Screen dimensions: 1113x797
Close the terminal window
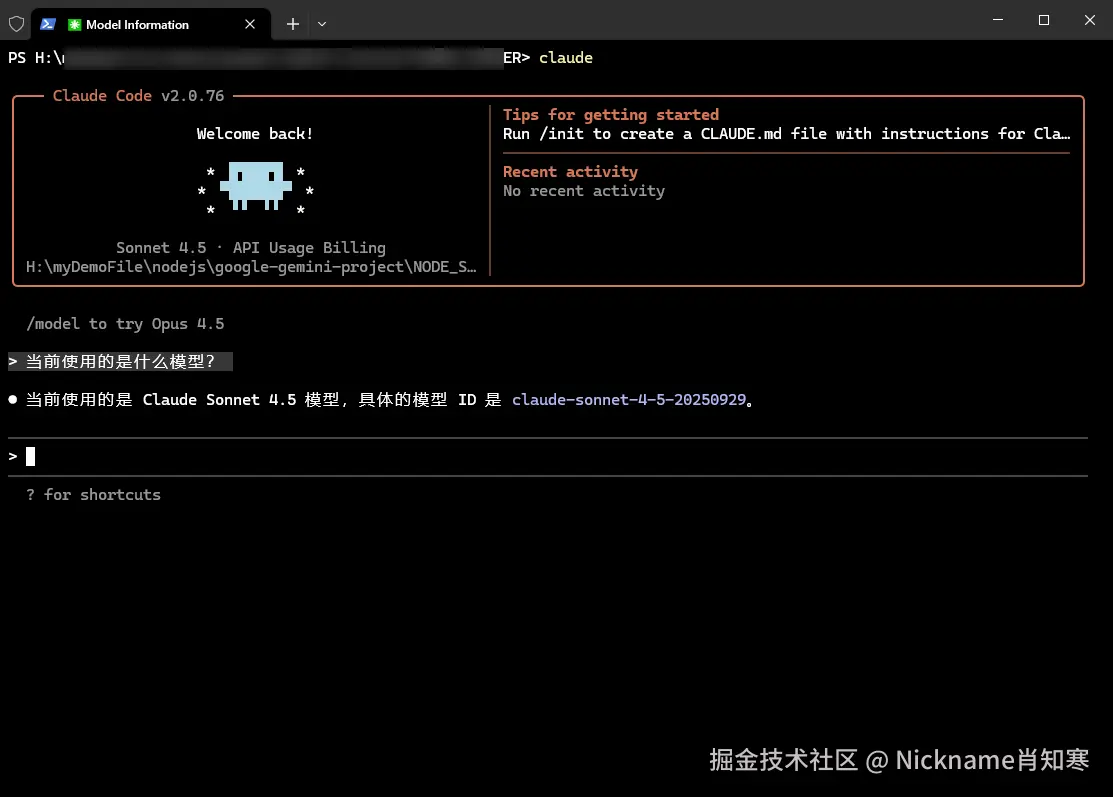(x=1090, y=20)
